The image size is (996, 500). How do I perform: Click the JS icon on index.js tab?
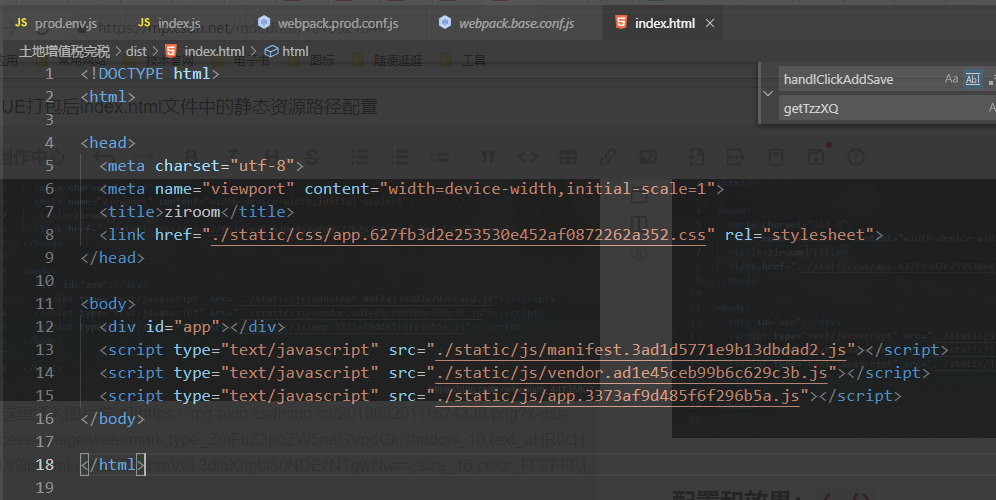pyautogui.click(x=144, y=23)
